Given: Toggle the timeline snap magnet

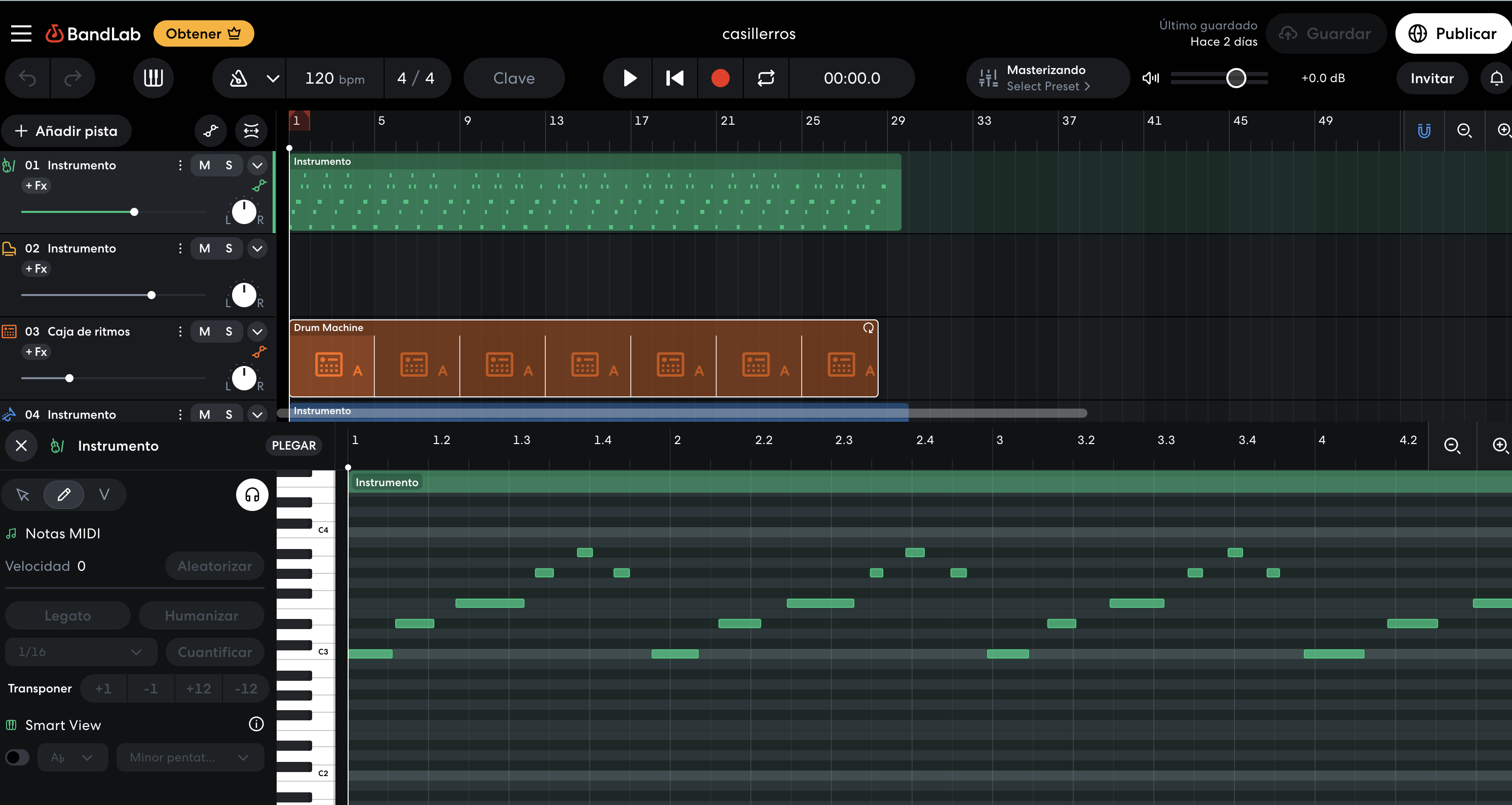Looking at the screenshot, I should click(1424, 130).
